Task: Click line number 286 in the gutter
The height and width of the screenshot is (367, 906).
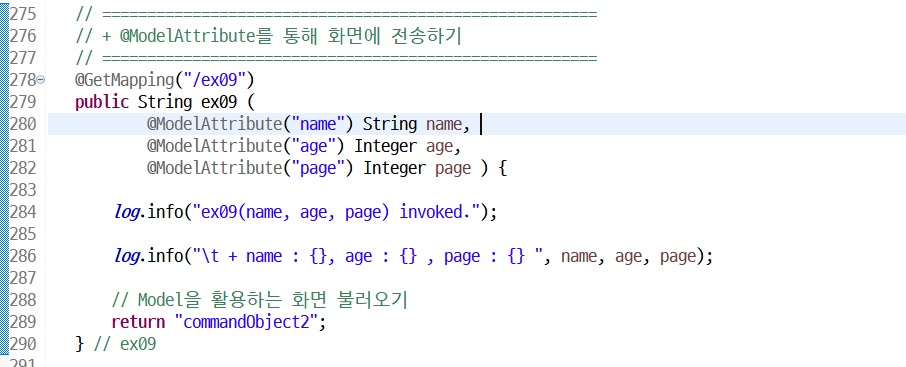Action: point(23,255)
